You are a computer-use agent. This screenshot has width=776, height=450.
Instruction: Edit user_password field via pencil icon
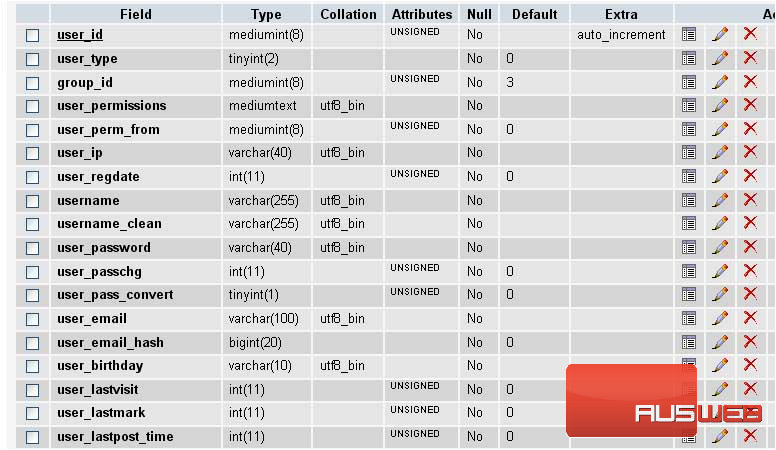pyautogui.click(x=720, y=247)
